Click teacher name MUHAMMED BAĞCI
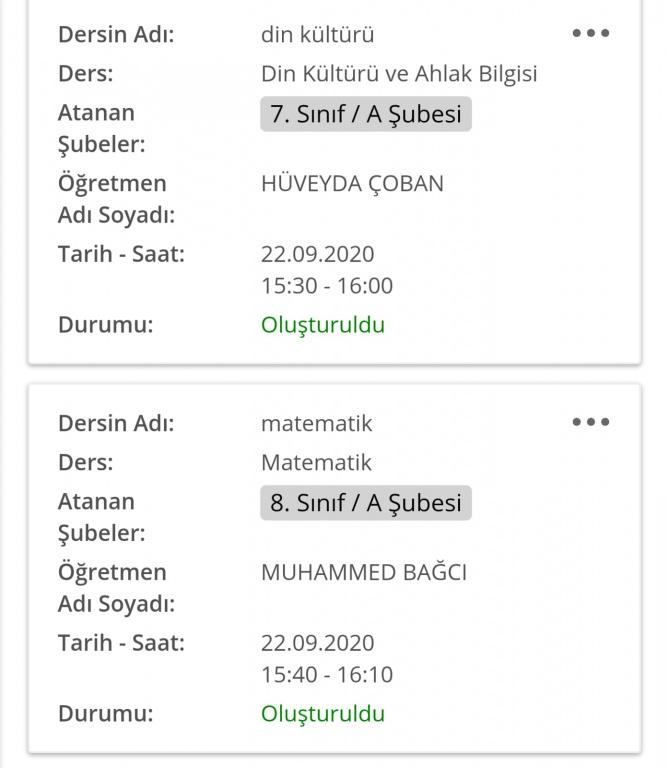The width and height of the screenshot is (669, 768). 363,573
